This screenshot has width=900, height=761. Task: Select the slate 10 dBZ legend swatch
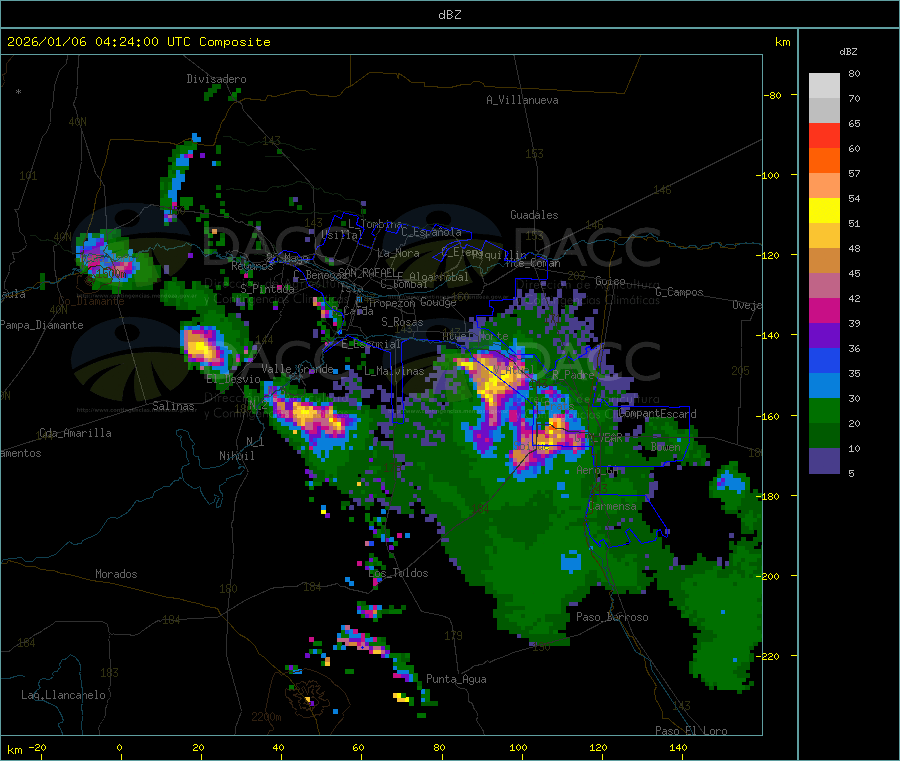coord(824,461)
